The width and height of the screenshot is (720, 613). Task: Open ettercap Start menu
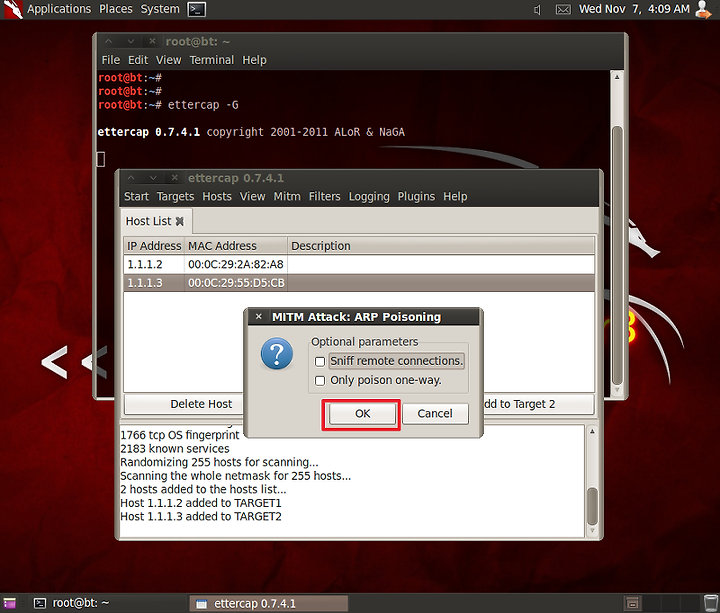point(136,197)
